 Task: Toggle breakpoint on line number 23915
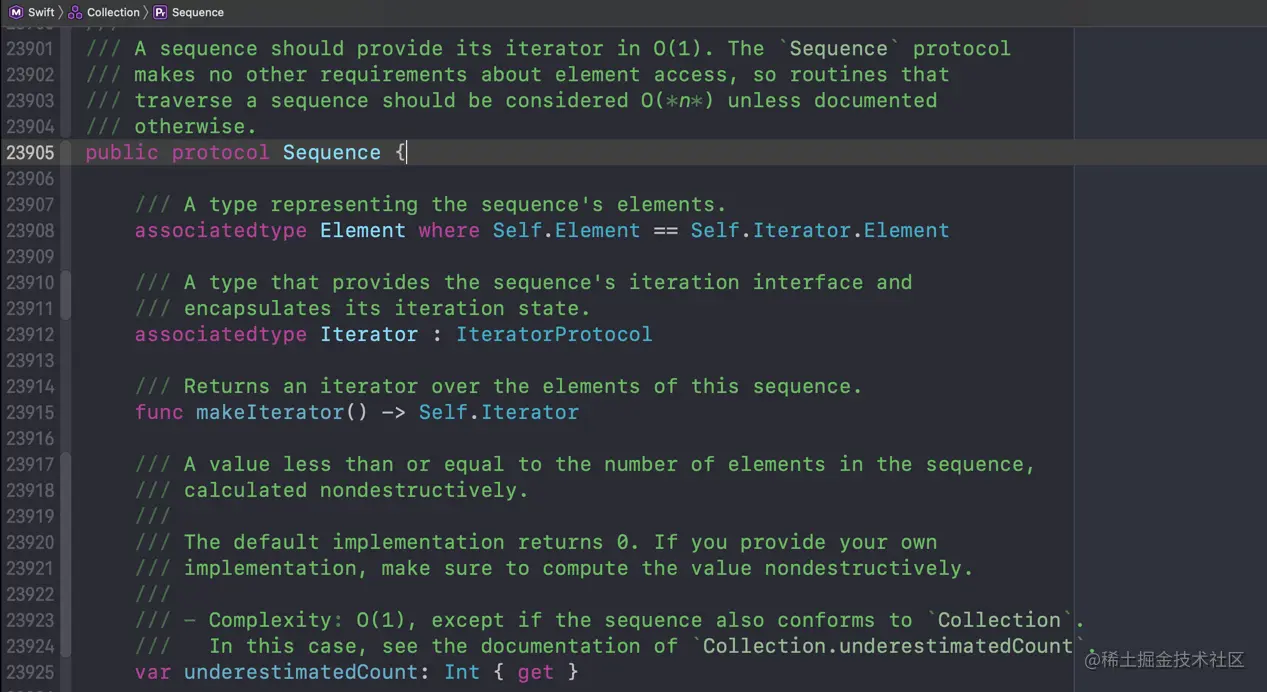pos(30,412)
